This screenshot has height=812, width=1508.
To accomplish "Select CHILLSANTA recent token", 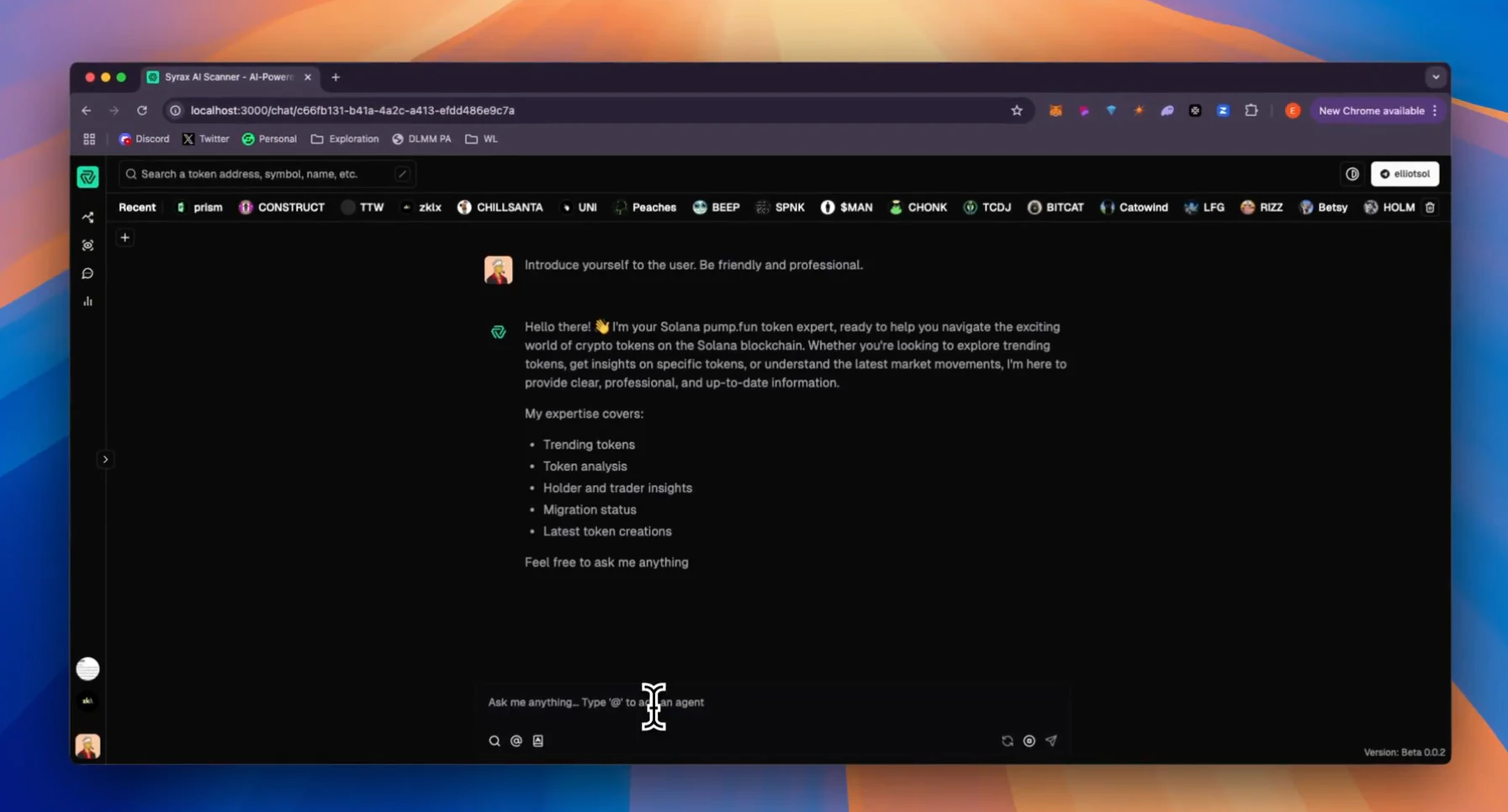I will pyautogui.click(x=500, y=207).
